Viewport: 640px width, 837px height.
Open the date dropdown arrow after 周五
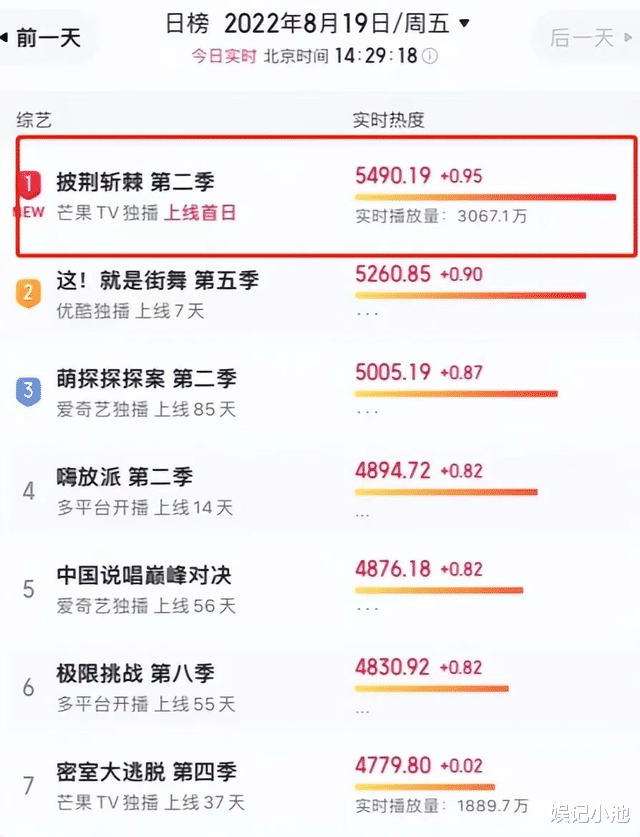point(464,23)
